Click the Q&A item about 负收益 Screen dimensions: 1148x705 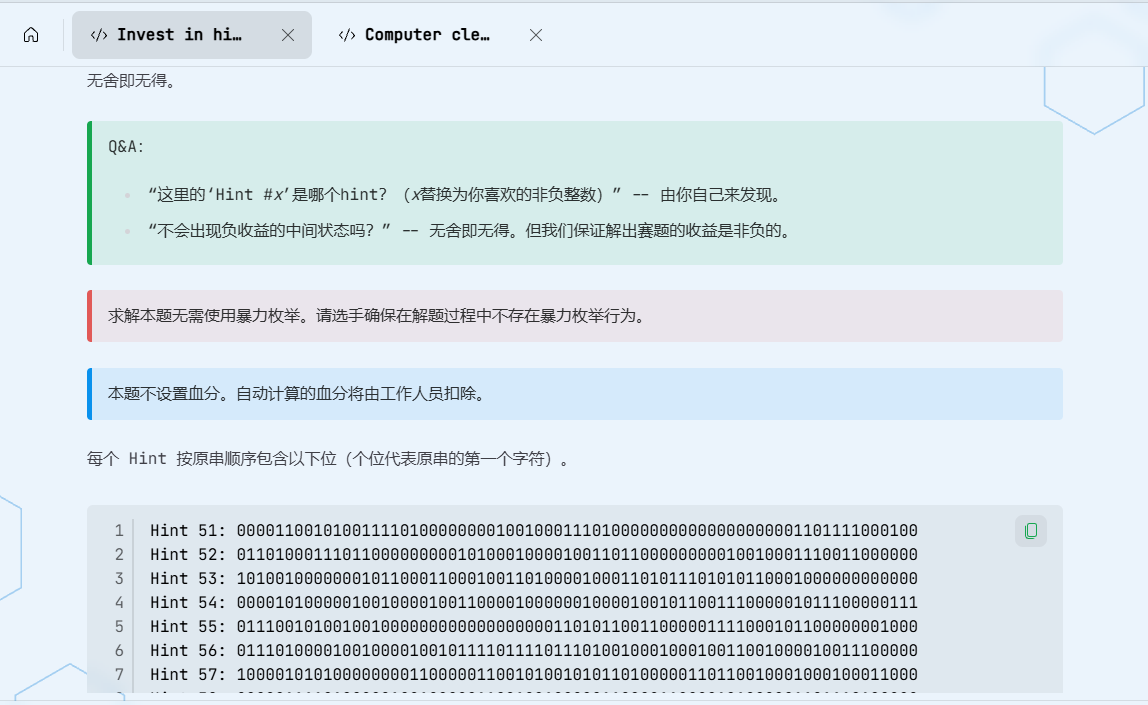tap(470, 231)
